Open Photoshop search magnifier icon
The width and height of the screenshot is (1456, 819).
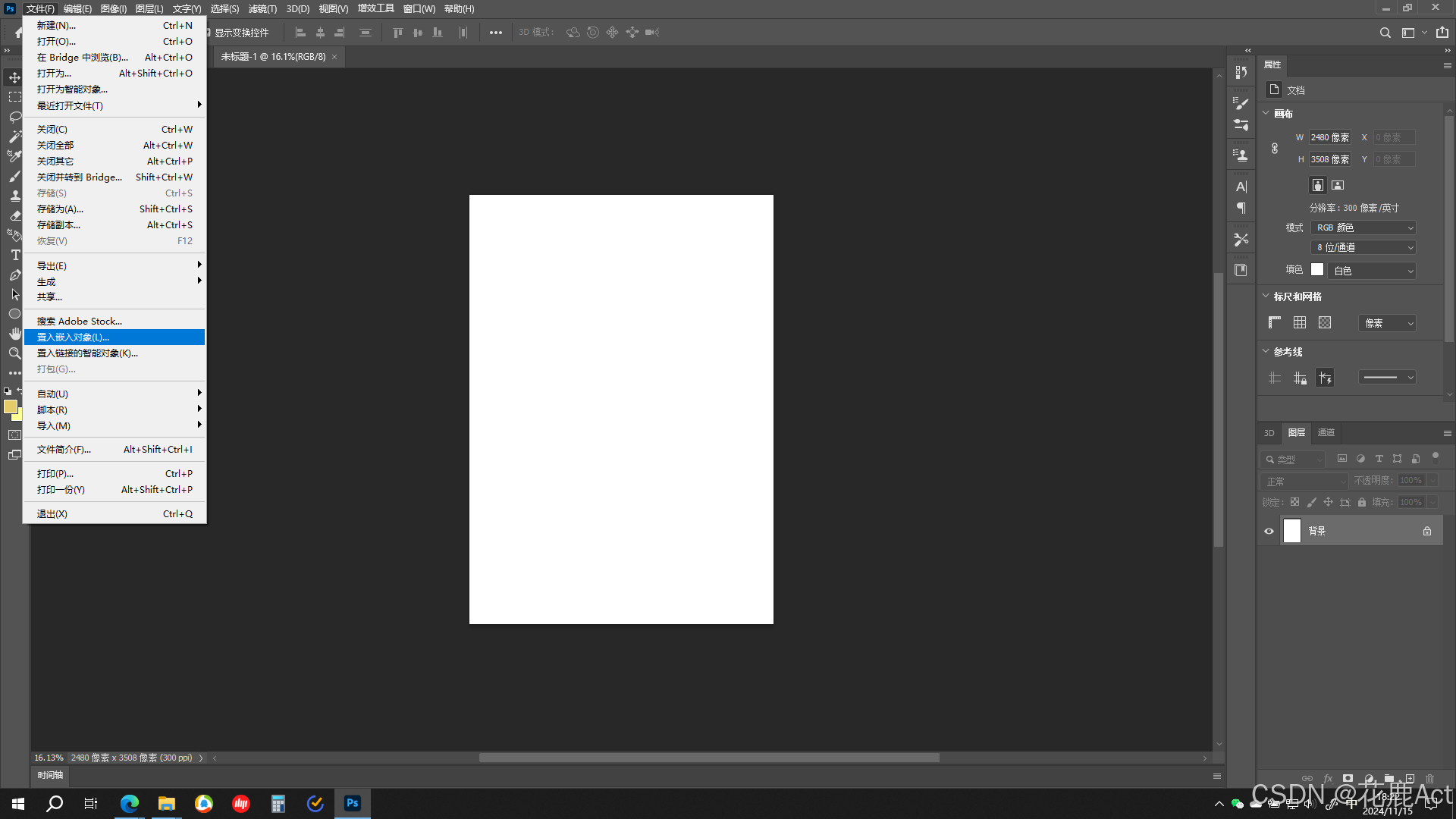[1385, 33]
